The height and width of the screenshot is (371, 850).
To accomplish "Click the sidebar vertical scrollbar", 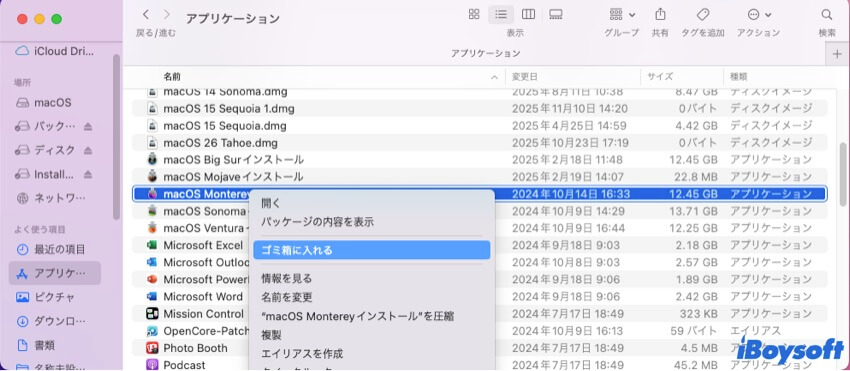I will [116, 137].
